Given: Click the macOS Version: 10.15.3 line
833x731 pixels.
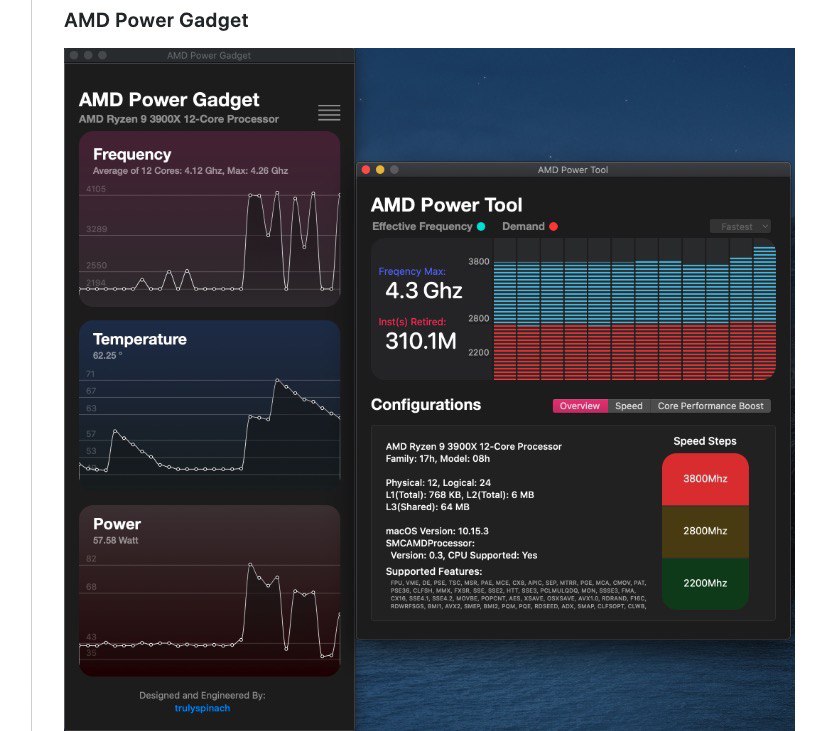Looking at the screenshot, I should 437,531.
